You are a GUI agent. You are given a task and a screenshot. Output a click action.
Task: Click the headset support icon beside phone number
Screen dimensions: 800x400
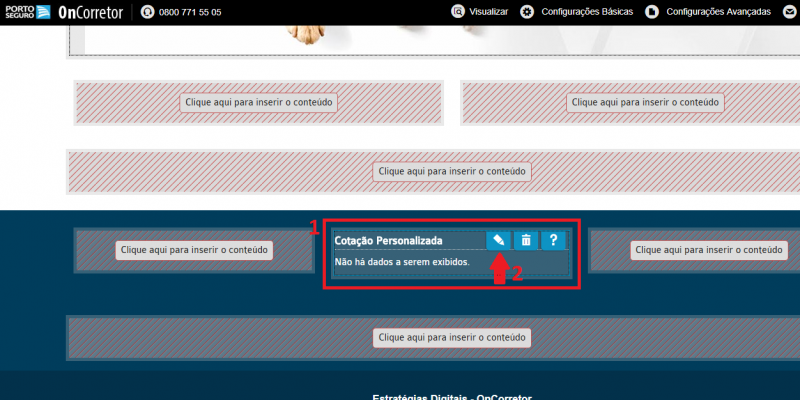(x=147, y=12)
